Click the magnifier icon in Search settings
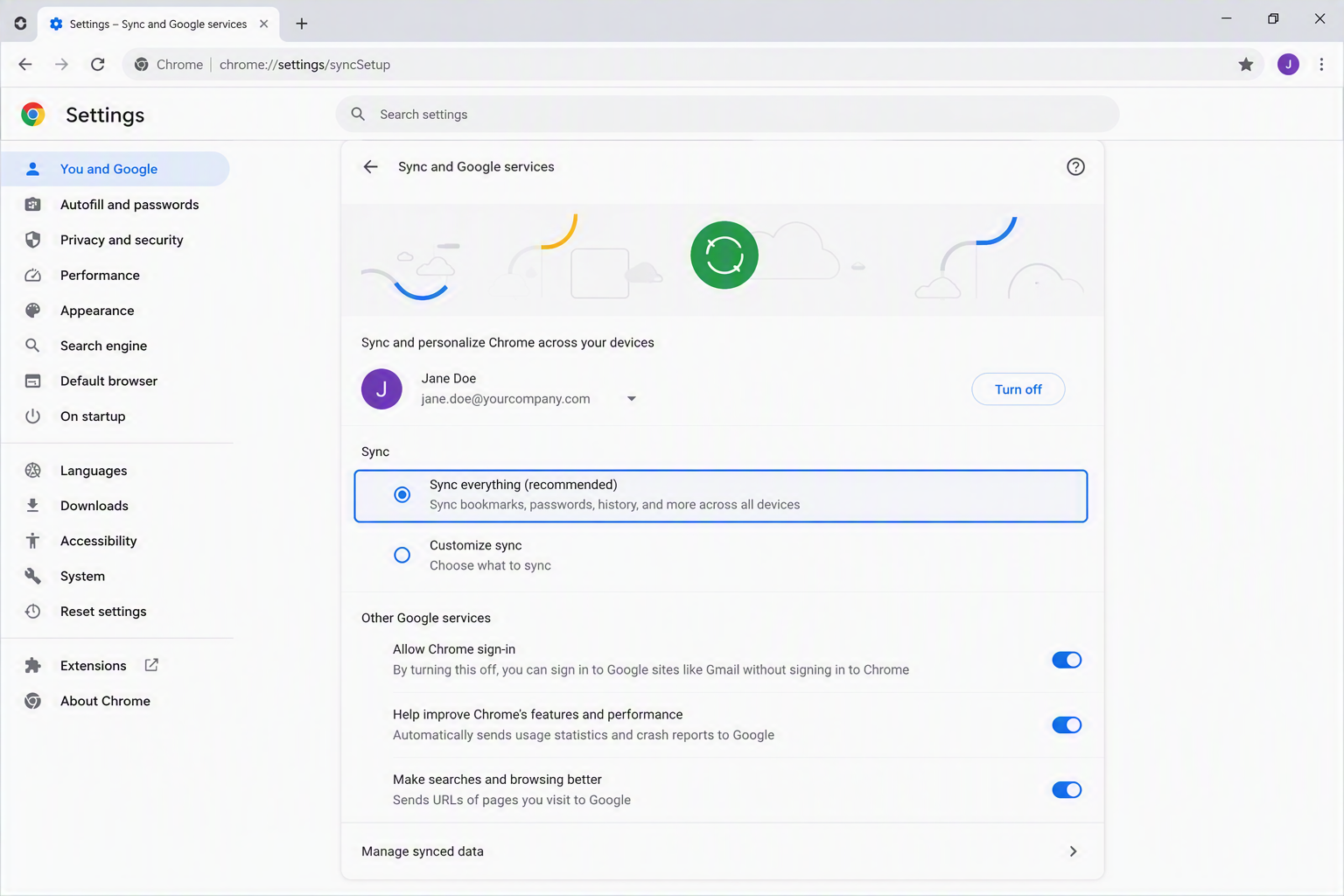The image size is (1344, 896). point(358,114)
